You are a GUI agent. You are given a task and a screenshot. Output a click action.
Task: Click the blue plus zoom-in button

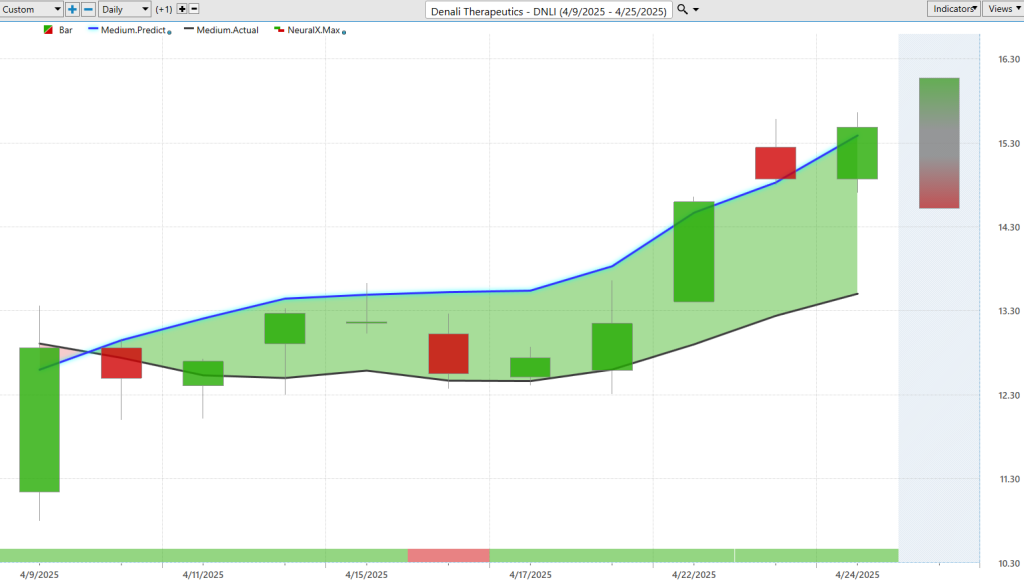point(73,9)
